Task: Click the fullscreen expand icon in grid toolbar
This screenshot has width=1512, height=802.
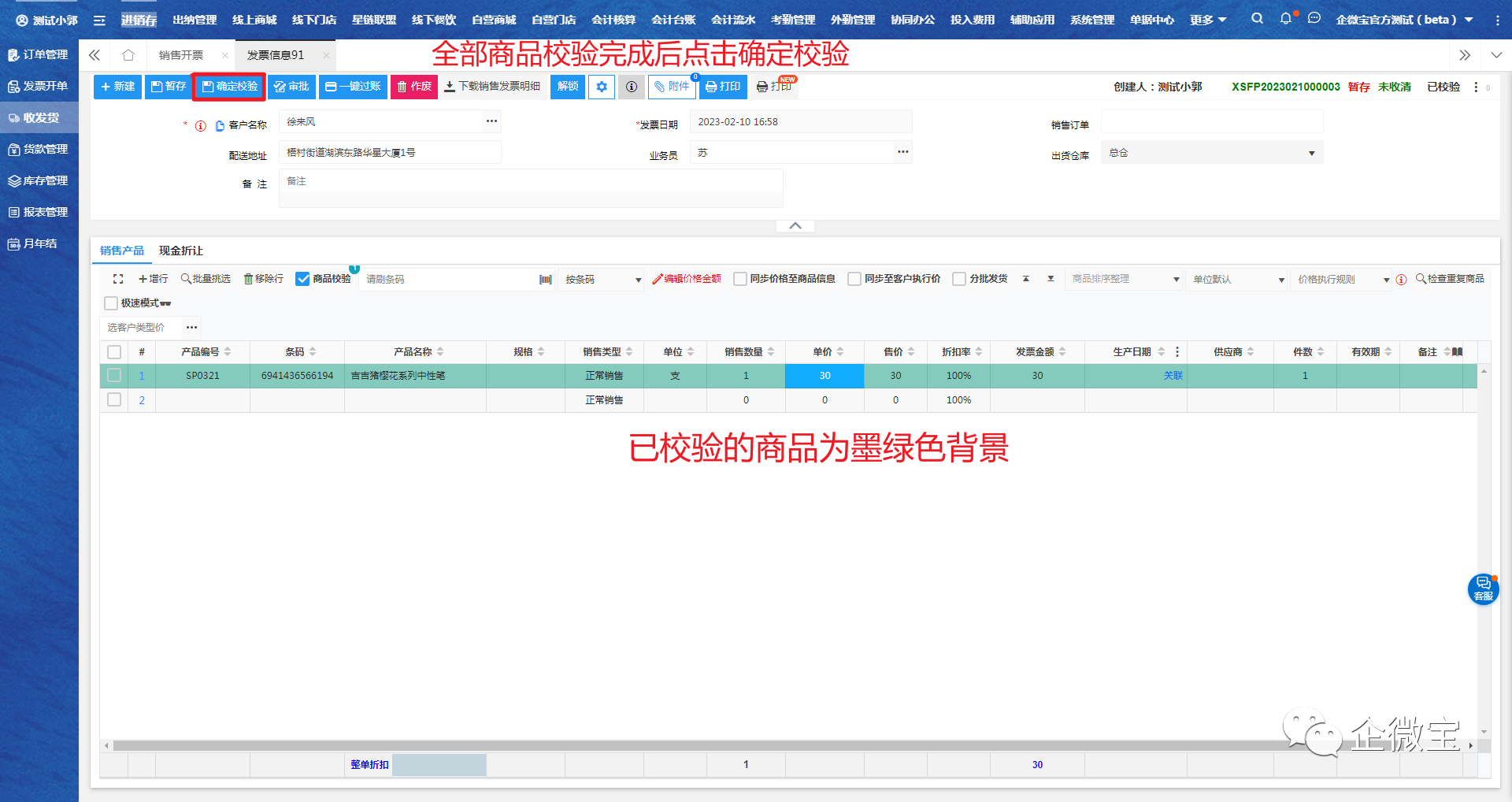Action: point(118,279)
